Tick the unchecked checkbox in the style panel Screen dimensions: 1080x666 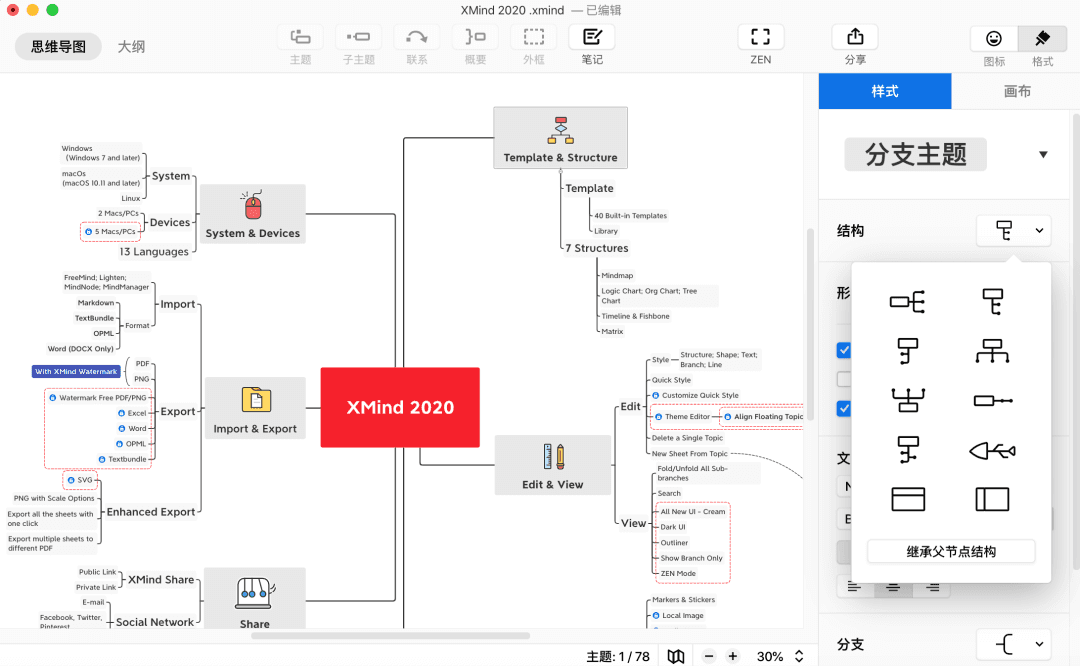pos(844,379)
